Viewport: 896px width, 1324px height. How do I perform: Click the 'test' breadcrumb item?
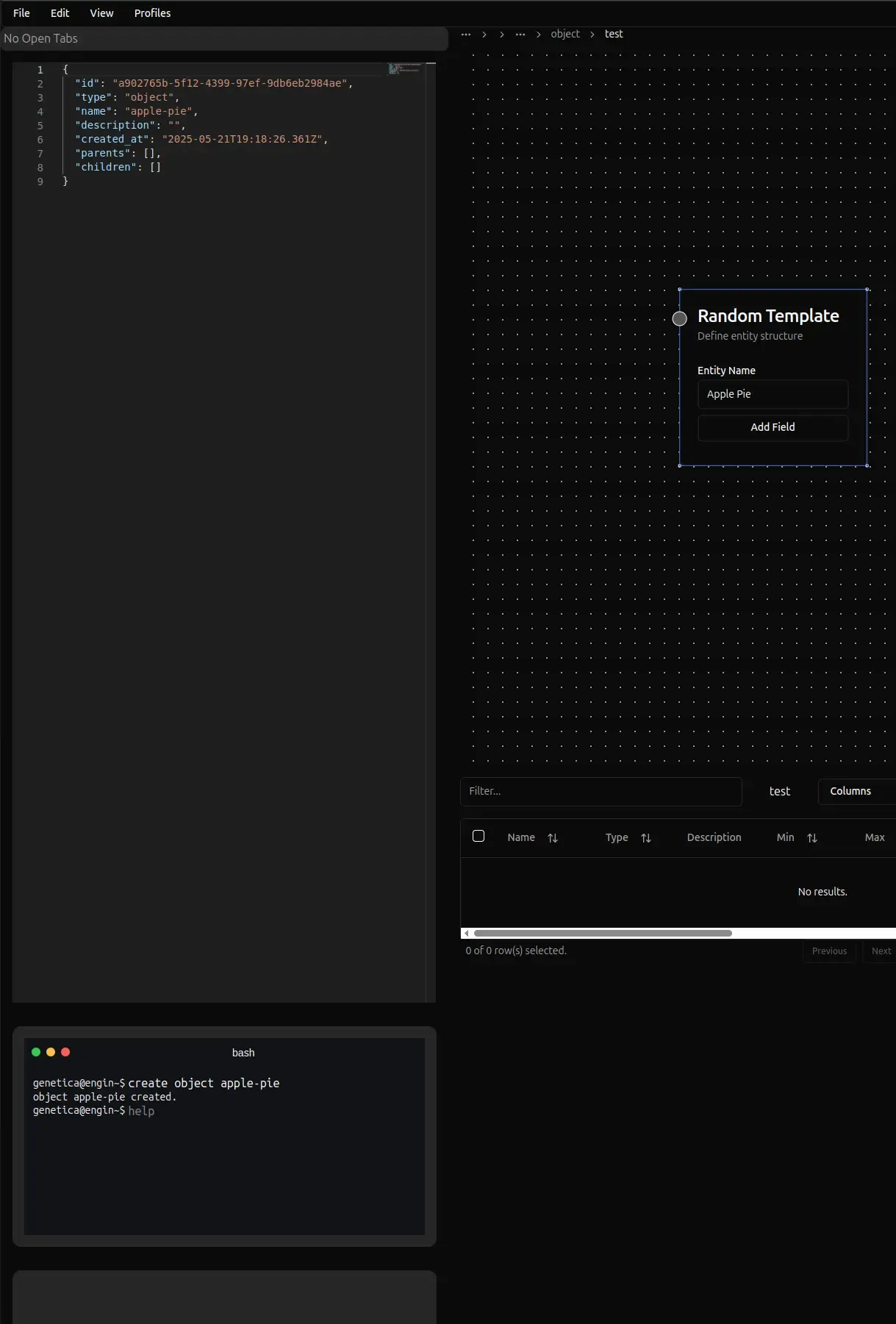614,34
